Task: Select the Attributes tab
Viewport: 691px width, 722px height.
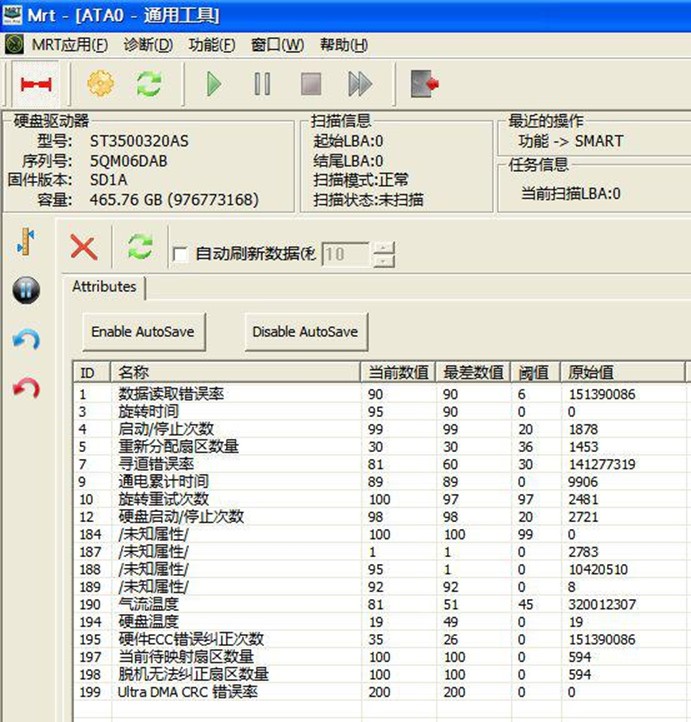Action: (104, 287)
